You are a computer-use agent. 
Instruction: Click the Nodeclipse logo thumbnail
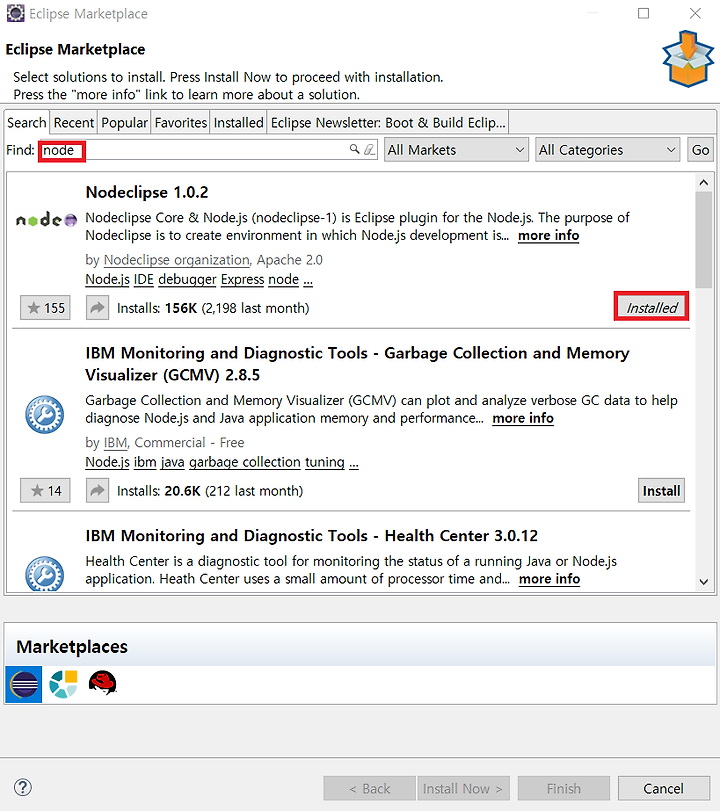[x=46, y=220]
